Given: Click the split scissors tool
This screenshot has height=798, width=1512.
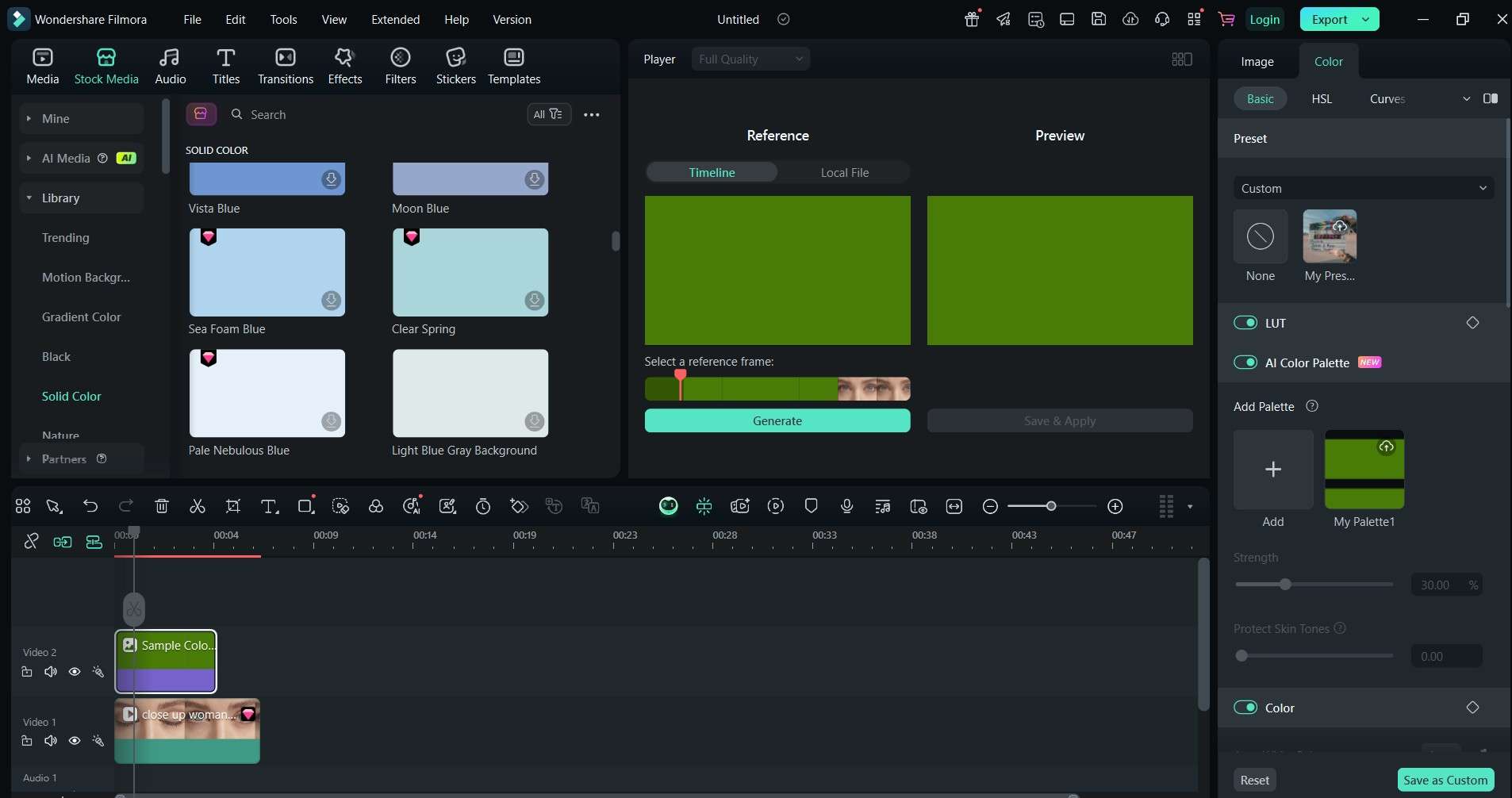Looking at the screenshot, I should (x=198, y=506).
